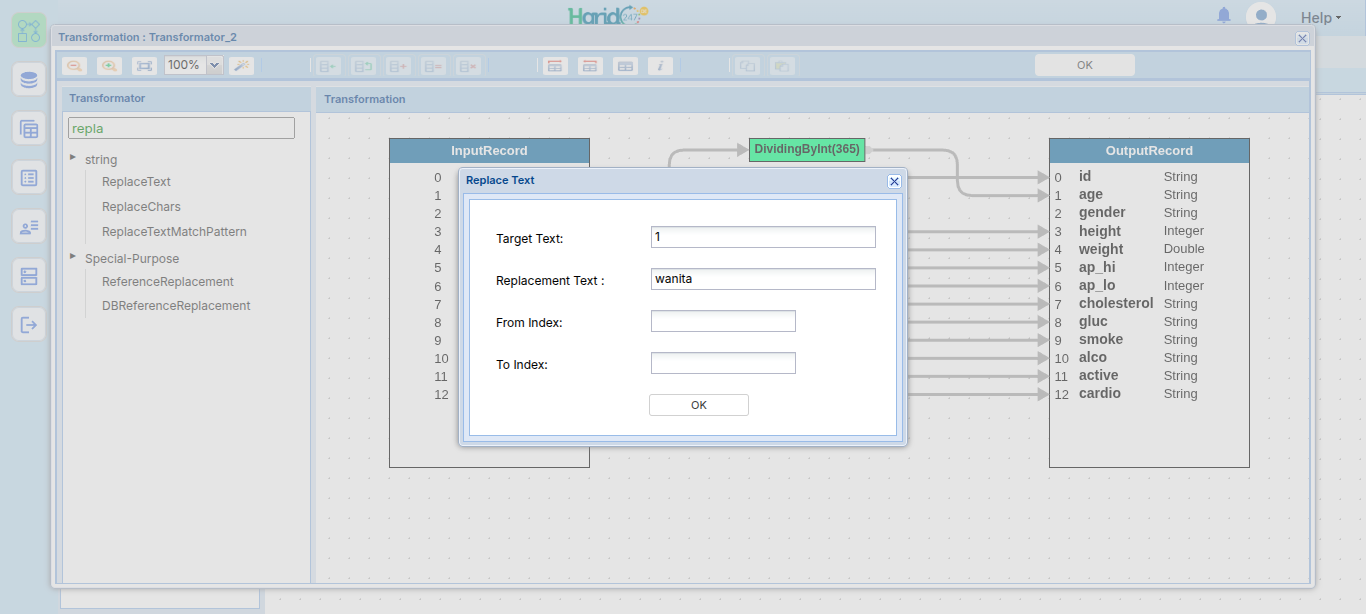Focus the To Index field
The image size is (1366, 614).
[x=723, y=363]
